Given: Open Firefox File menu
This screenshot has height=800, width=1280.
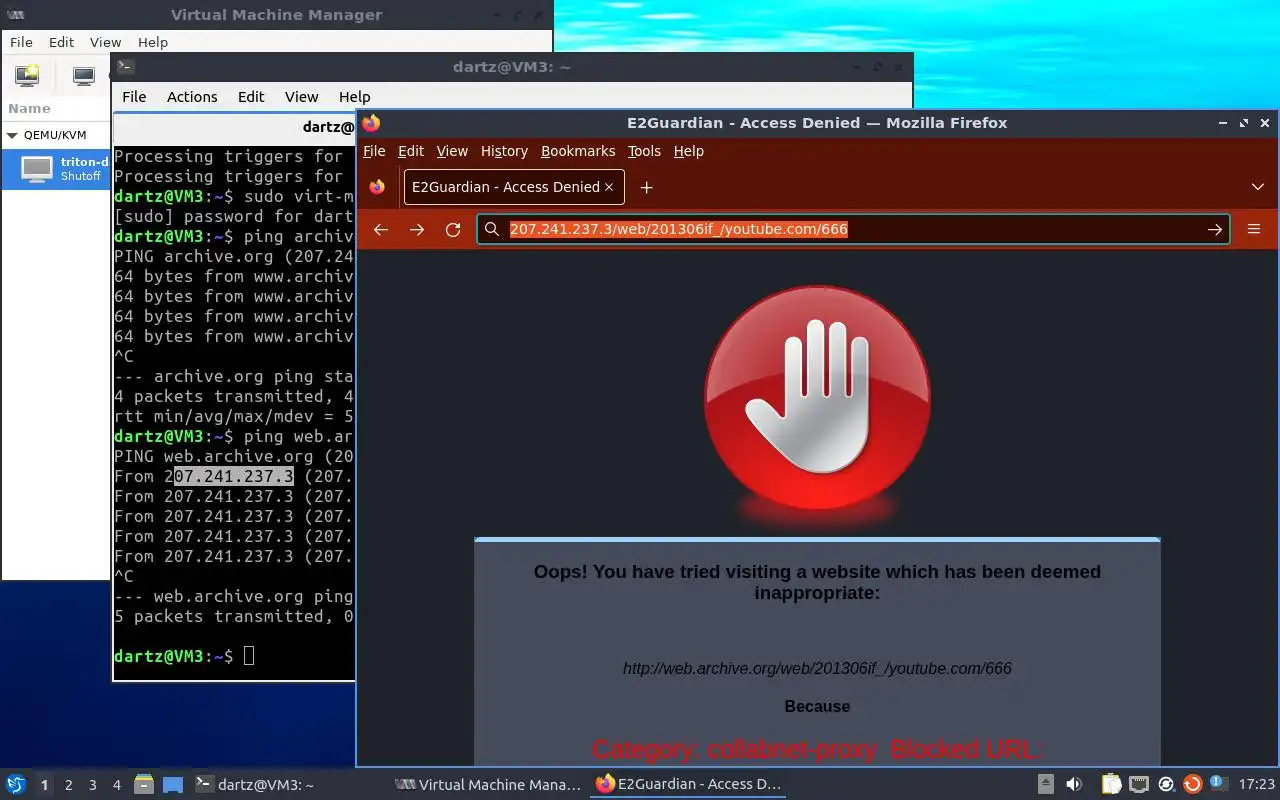Looking at the screenshot, I should coord(374,151).
